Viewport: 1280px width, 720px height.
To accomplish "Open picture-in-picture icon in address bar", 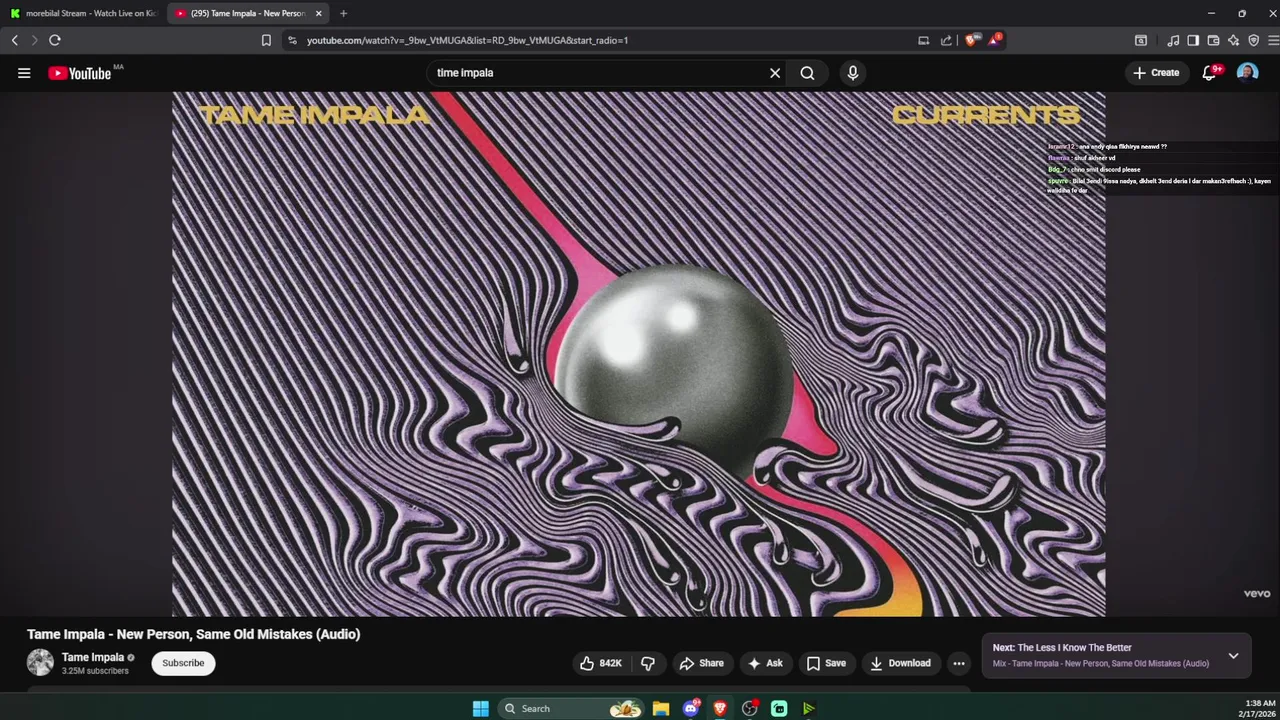I will click(x=923, y=40).
